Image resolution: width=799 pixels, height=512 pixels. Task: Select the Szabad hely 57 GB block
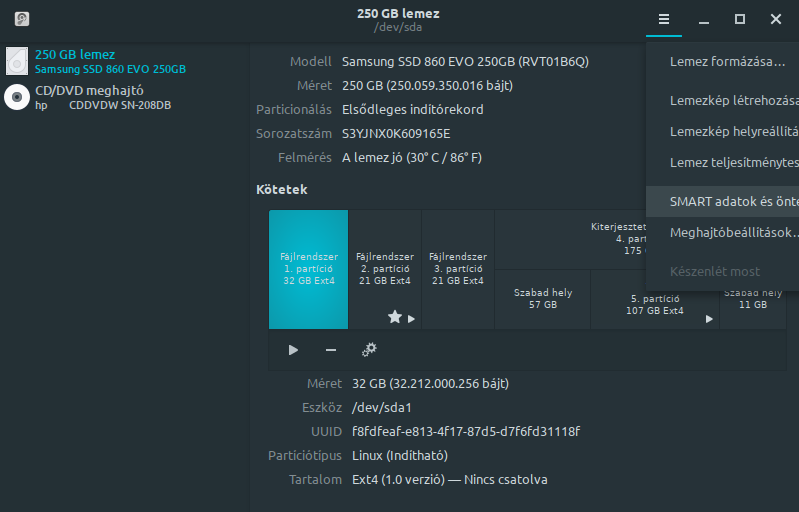pos(543,299)
